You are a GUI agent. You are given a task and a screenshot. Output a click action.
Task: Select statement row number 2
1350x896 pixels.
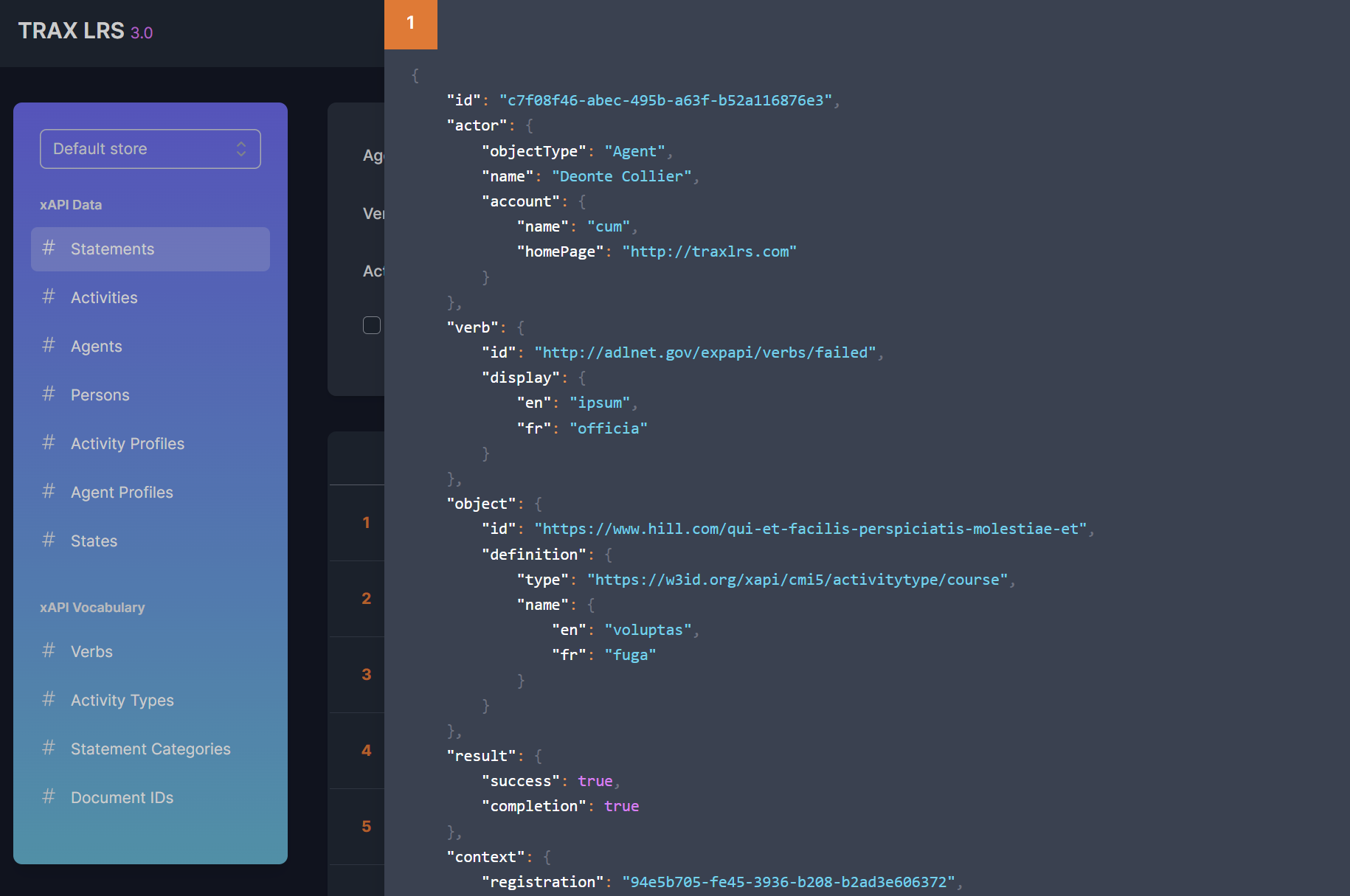point(366,599)
